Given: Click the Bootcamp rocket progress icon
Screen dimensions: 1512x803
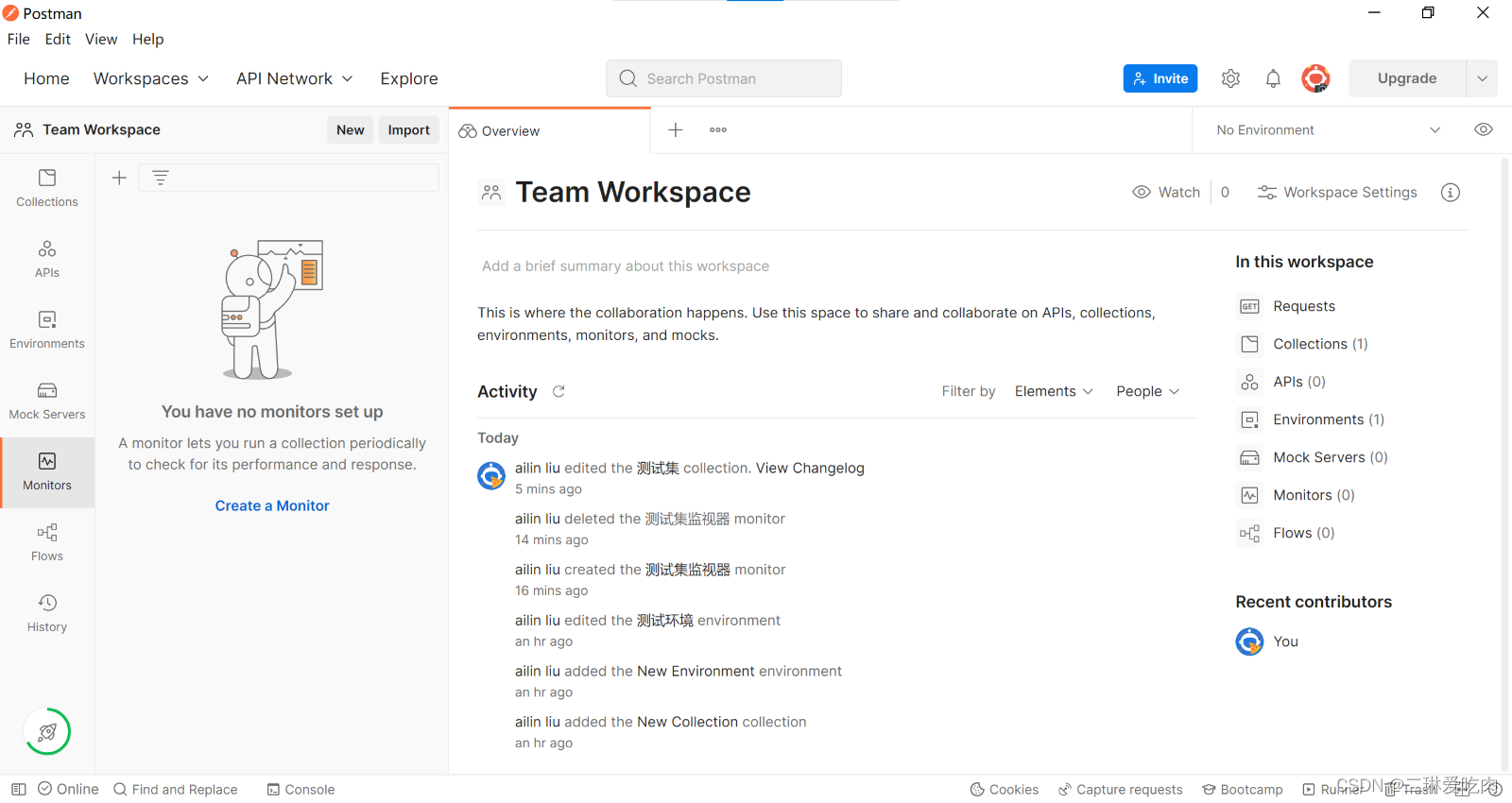Looking at the screenshot, I should (x=47, y=731).
